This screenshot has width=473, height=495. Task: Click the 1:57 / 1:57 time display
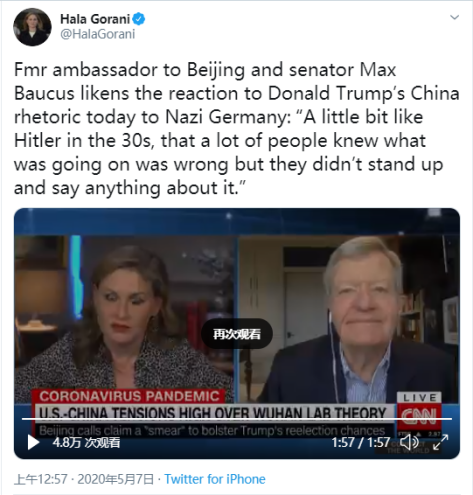[x=361, y=443]
